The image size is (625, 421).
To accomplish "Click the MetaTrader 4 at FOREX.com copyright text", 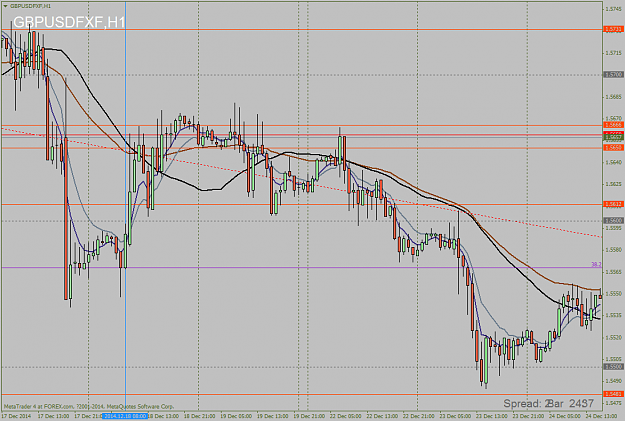I will (89, 407).
